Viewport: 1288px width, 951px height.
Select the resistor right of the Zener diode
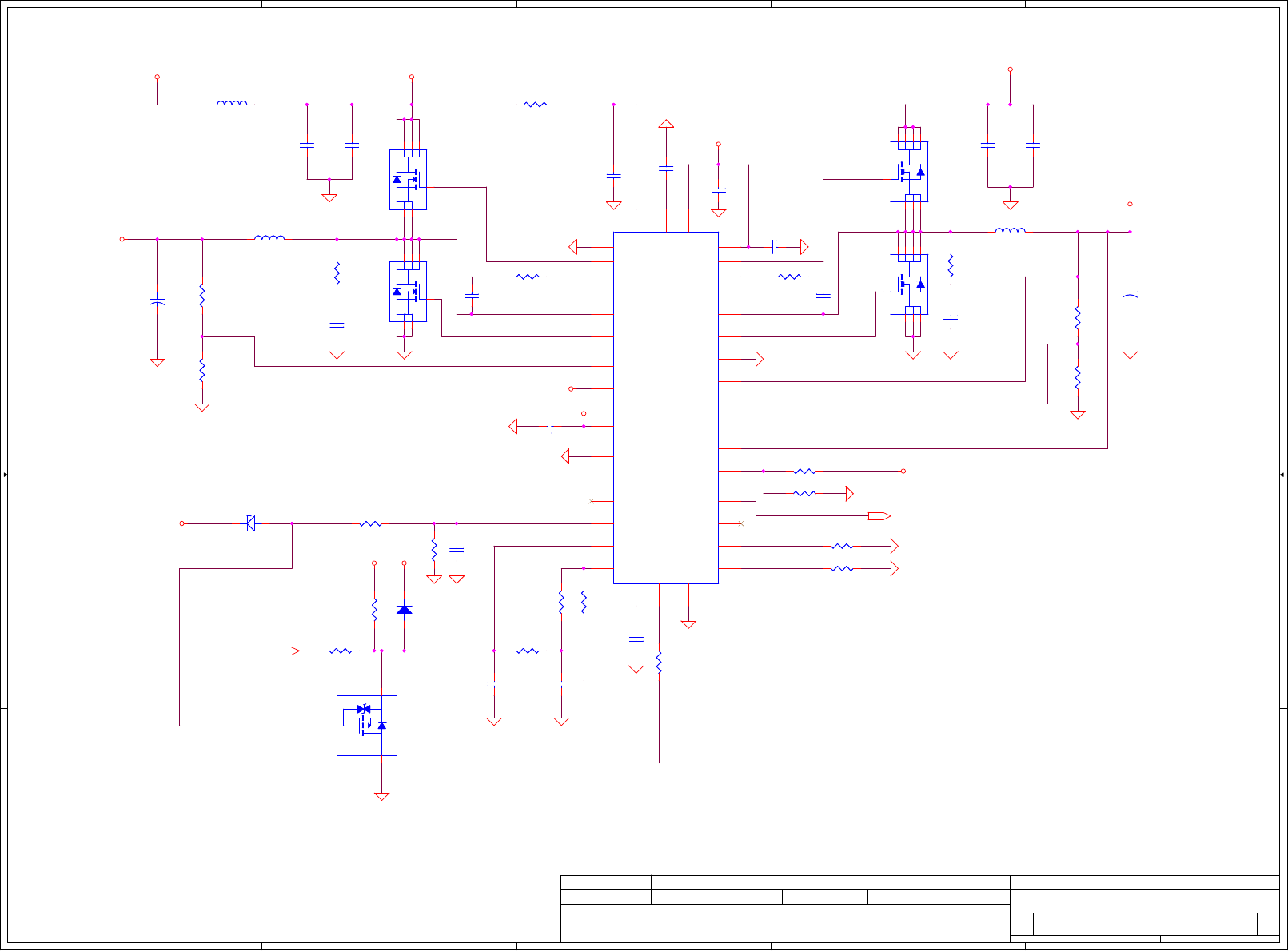pyautogui.click(x=371, y=523)
